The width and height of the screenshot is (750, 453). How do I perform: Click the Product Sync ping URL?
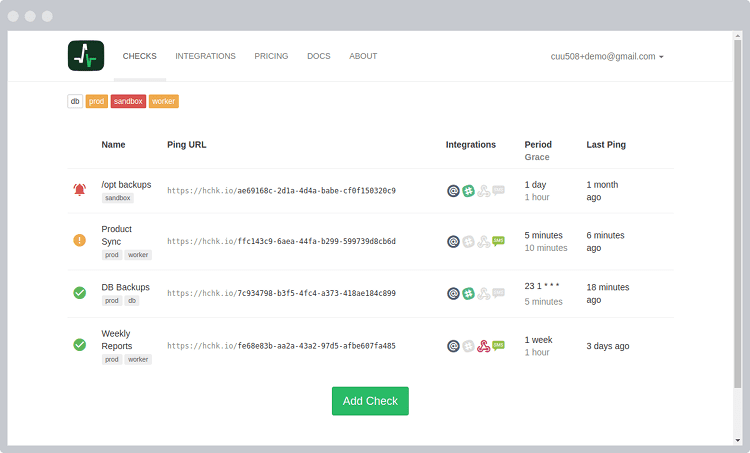281,242
